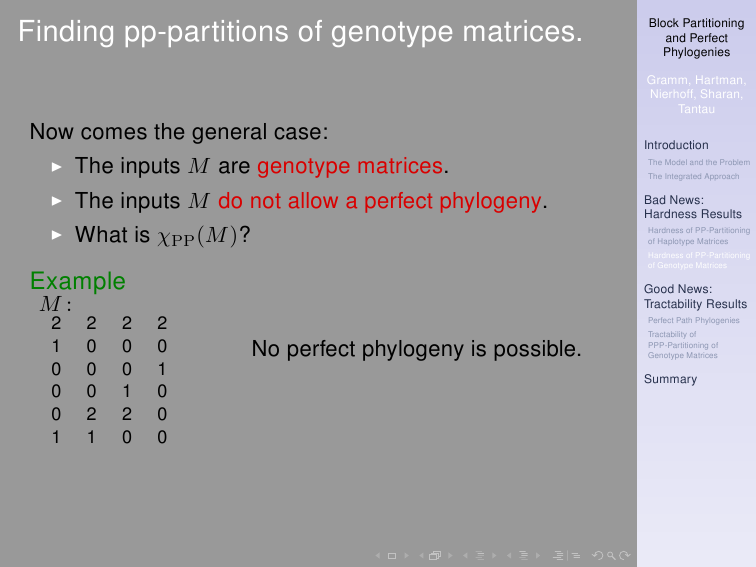This screenshot has width=756, height=567.
Task: Click the search magnifier icon
Action: pos(611,555)
